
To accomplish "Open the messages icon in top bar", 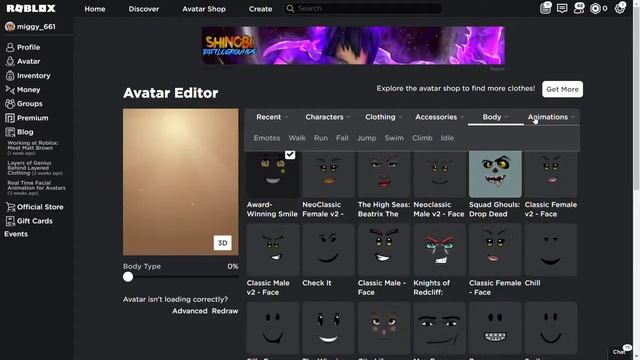I will (562, 8).
